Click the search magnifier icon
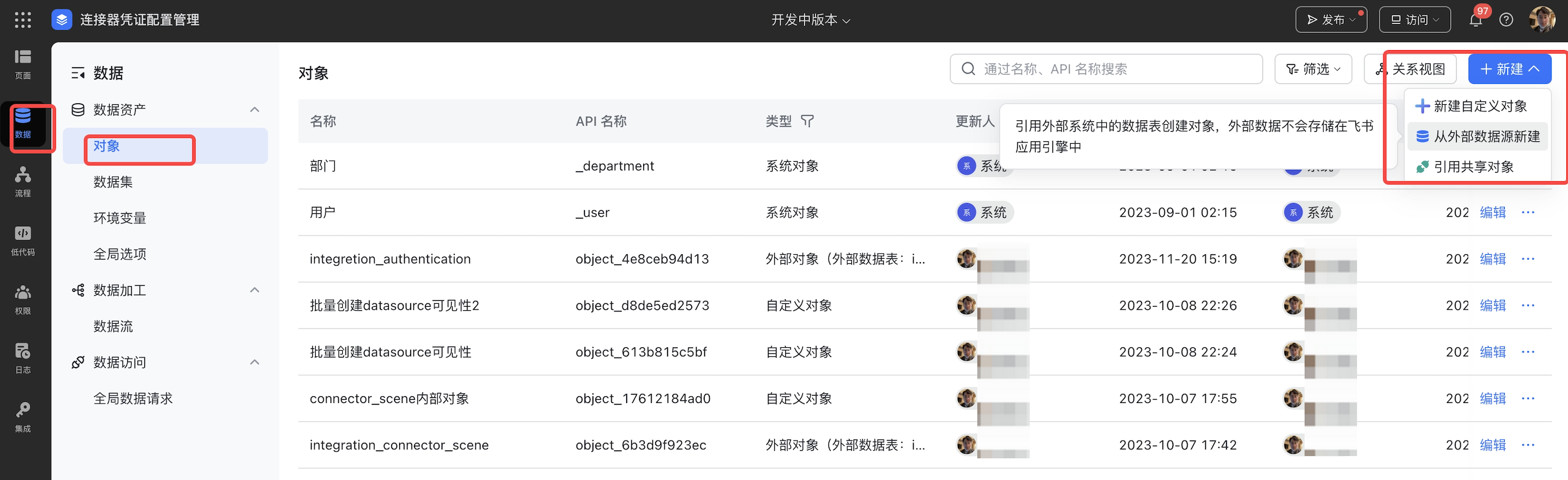This screenshot has width=1568, height=480. click(968, 69)
